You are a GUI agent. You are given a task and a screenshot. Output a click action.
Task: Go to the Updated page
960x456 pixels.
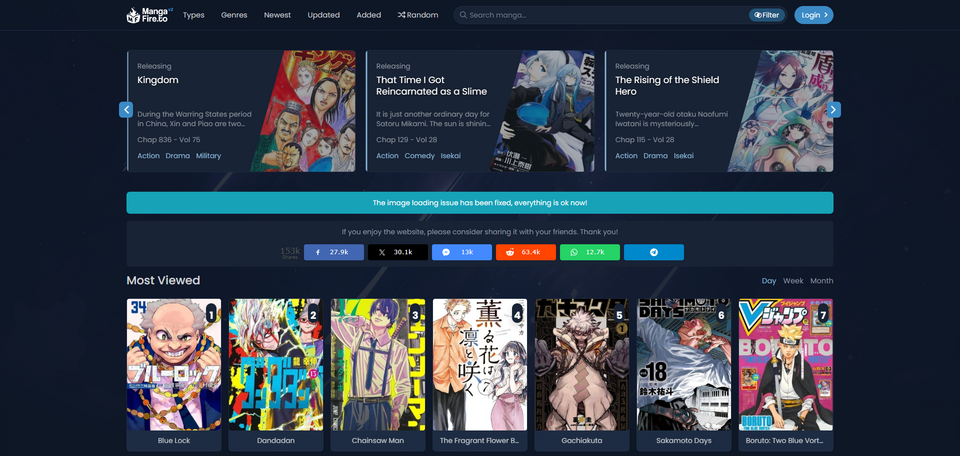(323, 15)
